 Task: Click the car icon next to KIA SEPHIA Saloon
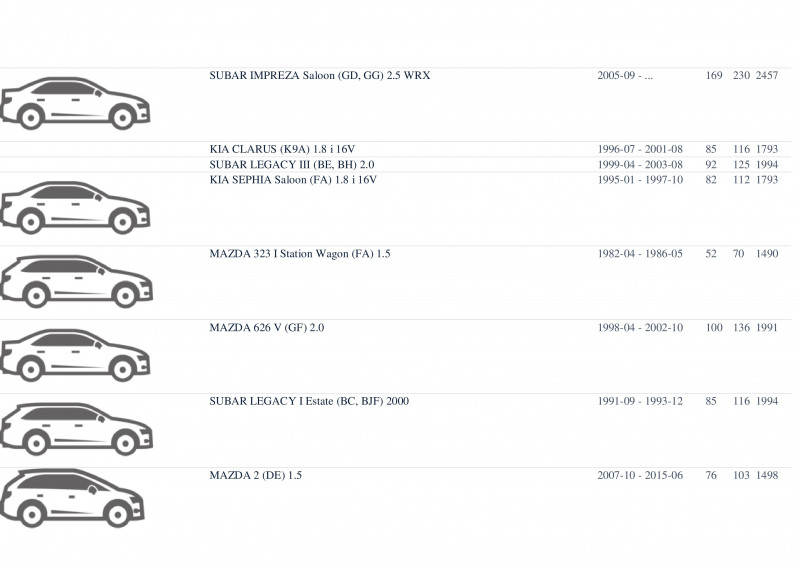click(x=75, y=208)
